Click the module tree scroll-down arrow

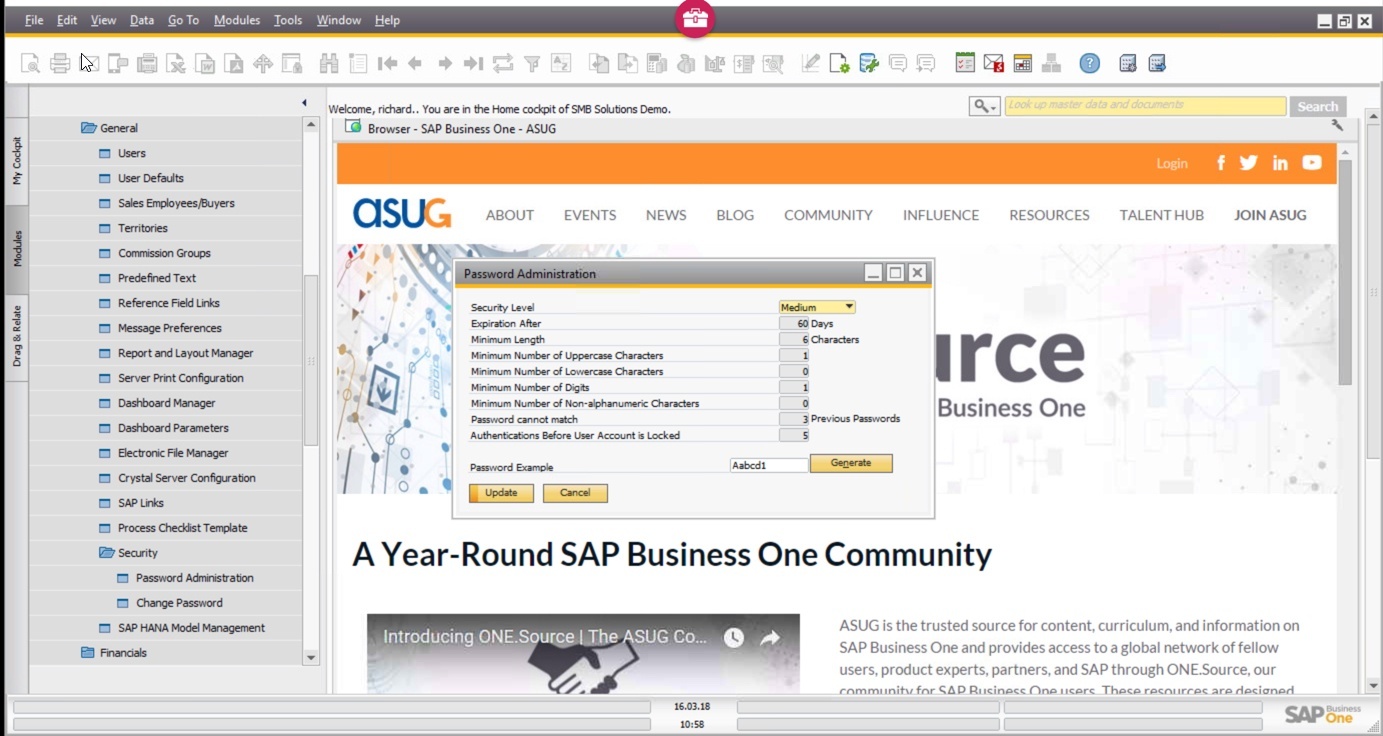(311, 658)
